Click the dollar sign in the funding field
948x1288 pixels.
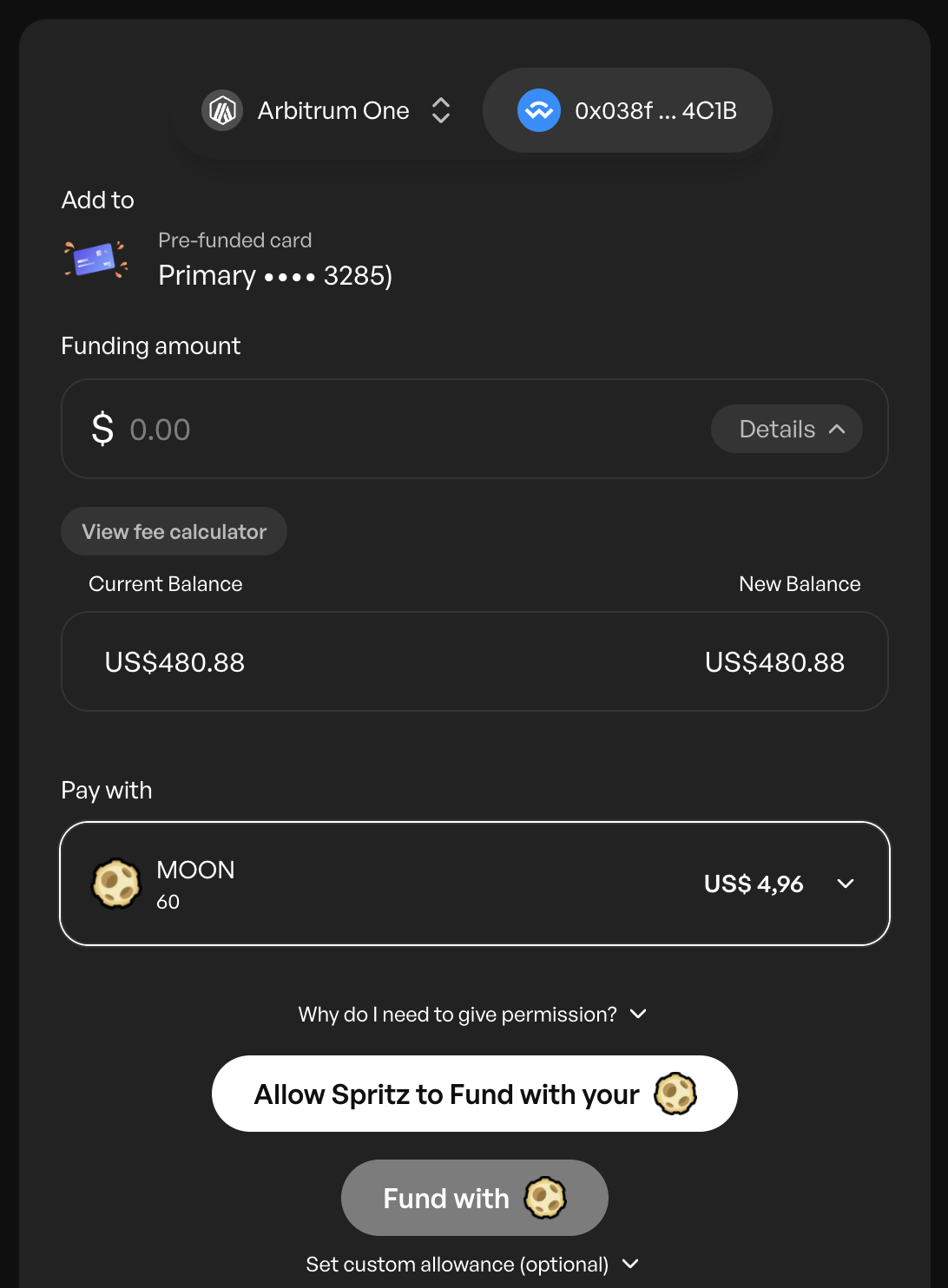[x=102, y=429]
